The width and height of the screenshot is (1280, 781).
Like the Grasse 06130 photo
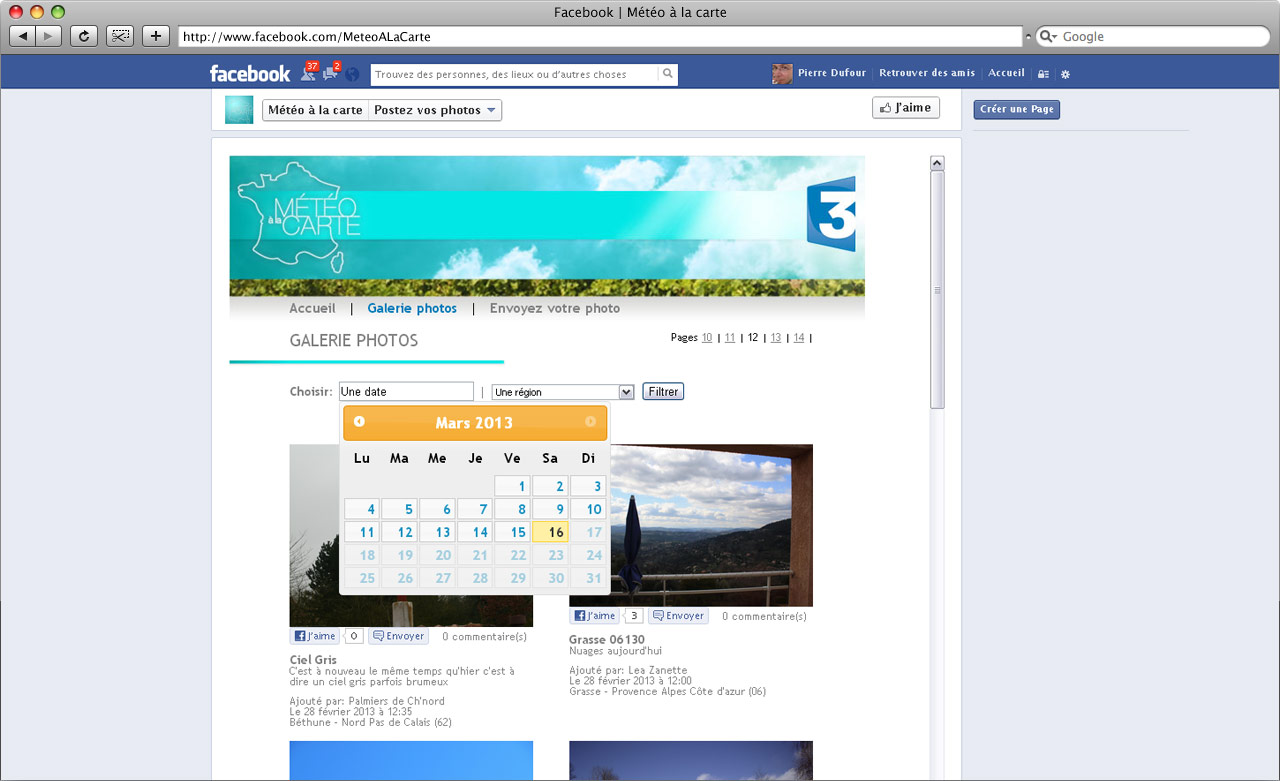[595, 616]
